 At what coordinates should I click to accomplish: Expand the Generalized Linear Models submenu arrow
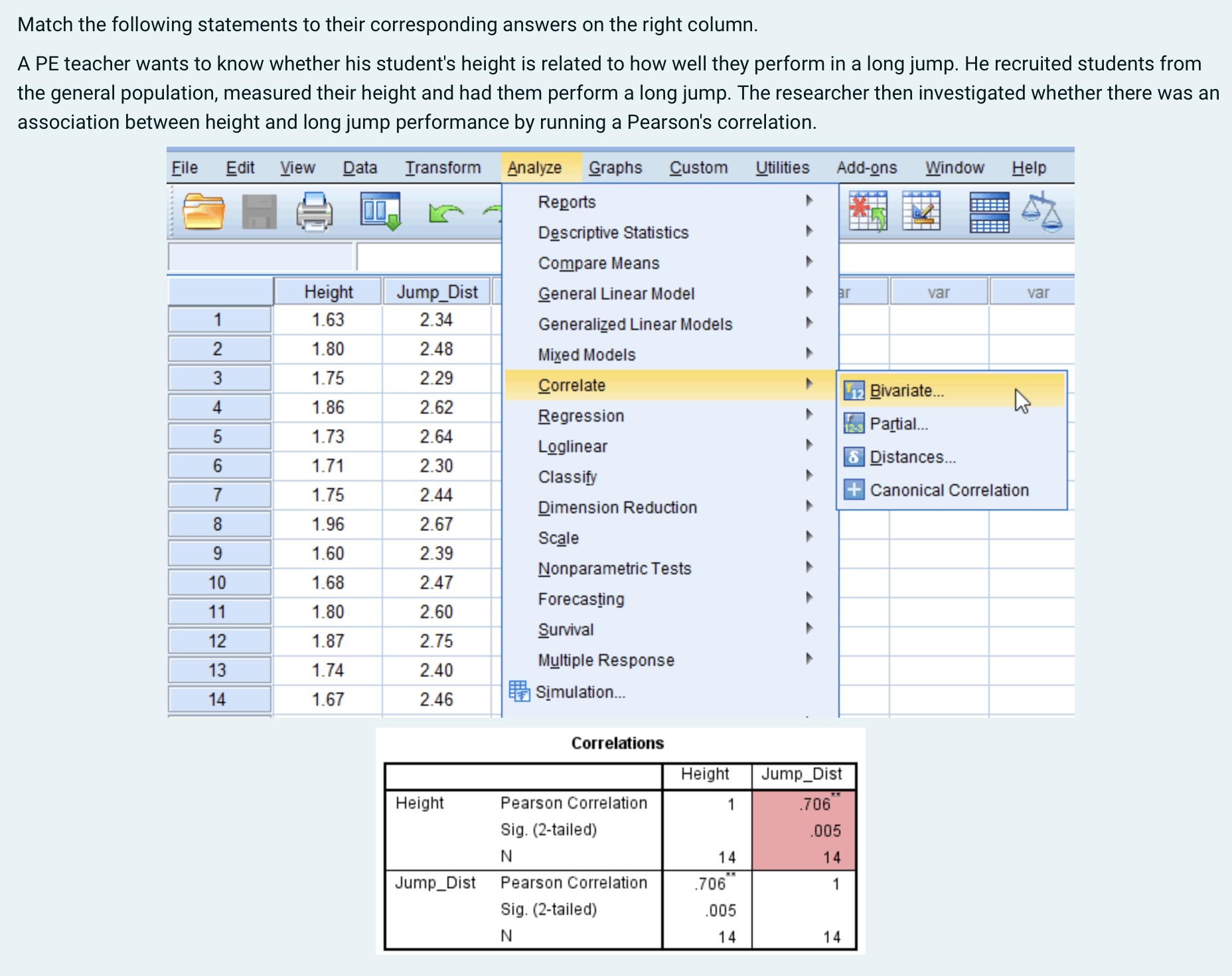tap(809, 322)
